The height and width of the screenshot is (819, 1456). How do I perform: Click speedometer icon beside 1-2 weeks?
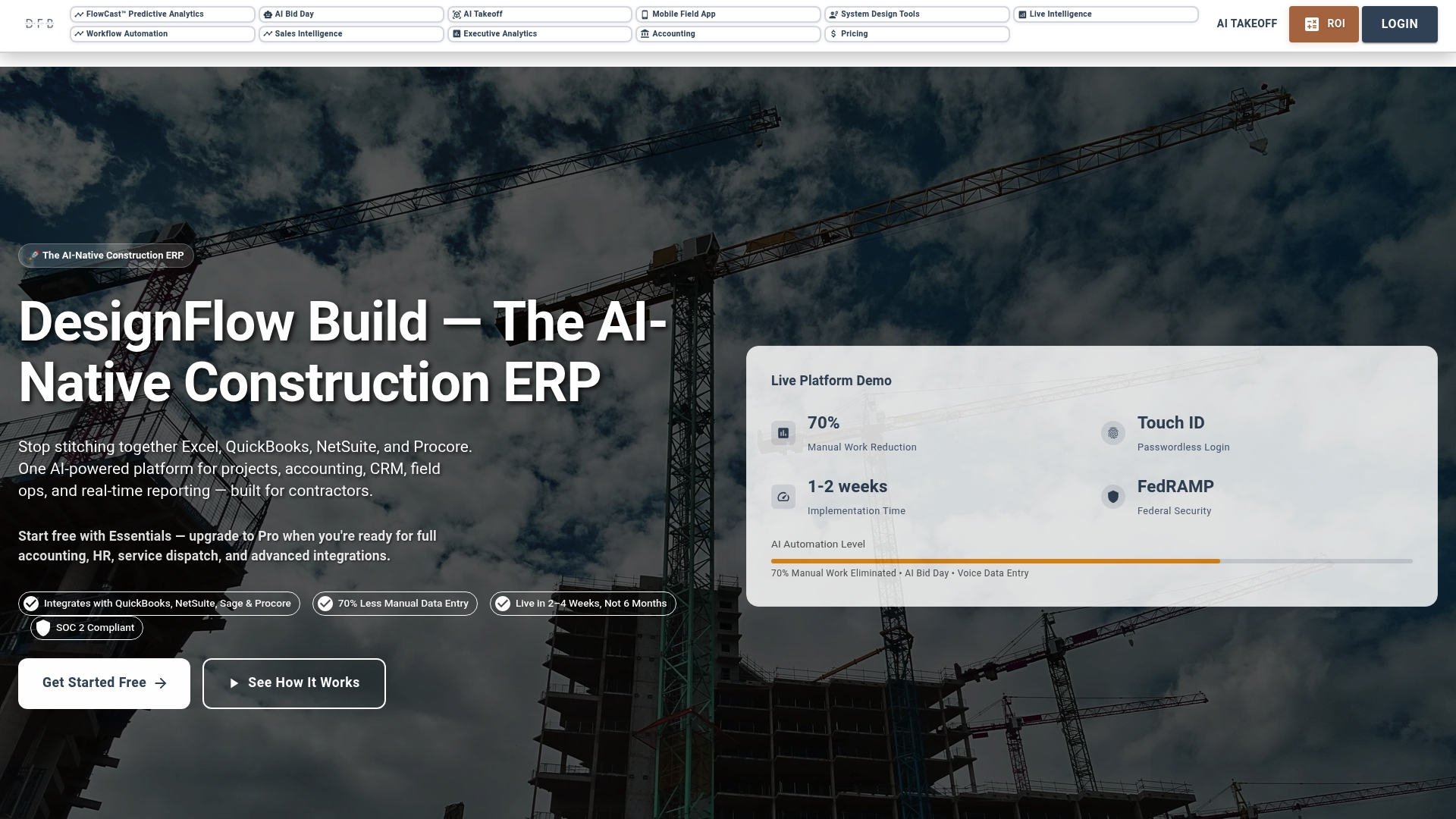coord(783,497)
